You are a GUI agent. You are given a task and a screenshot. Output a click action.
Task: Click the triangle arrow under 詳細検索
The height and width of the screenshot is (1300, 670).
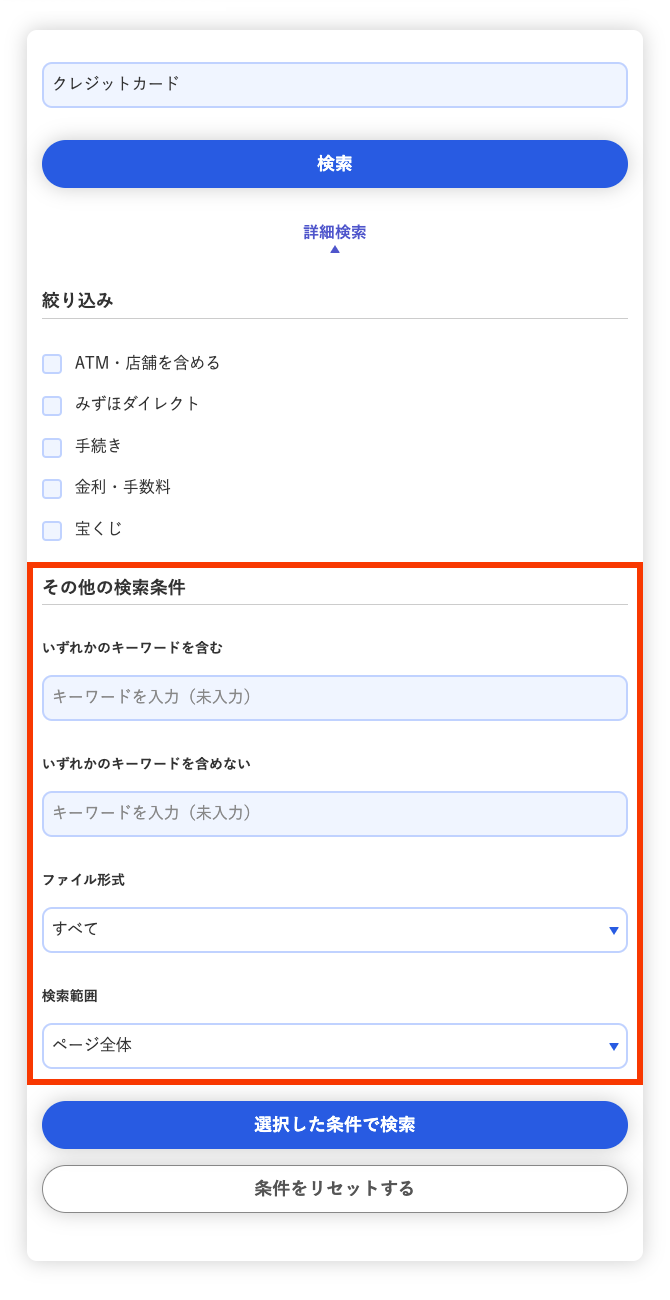[x=335, y=249]
